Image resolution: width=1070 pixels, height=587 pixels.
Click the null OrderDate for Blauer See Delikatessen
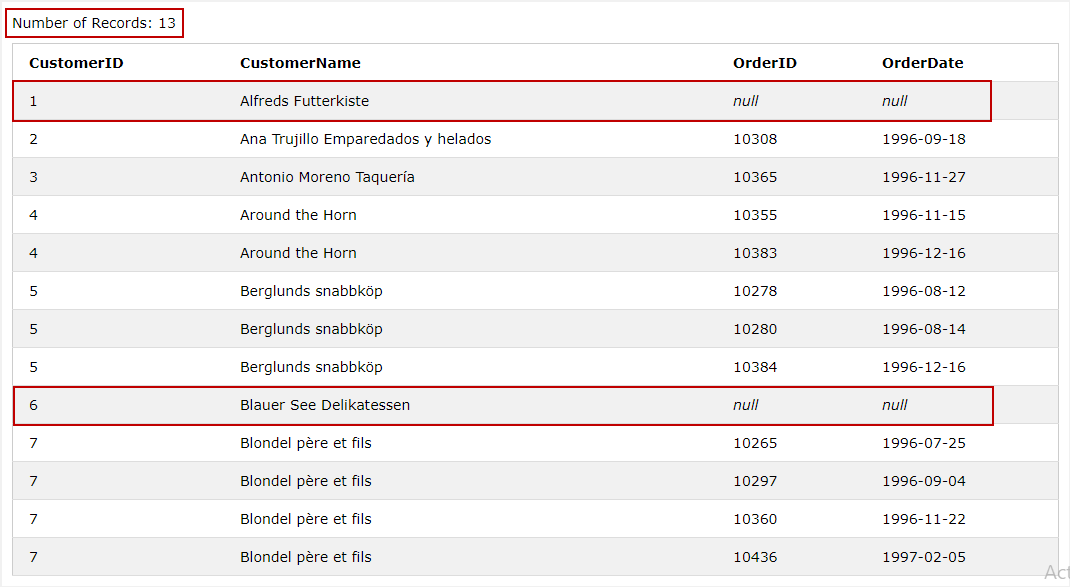[895, 405]
